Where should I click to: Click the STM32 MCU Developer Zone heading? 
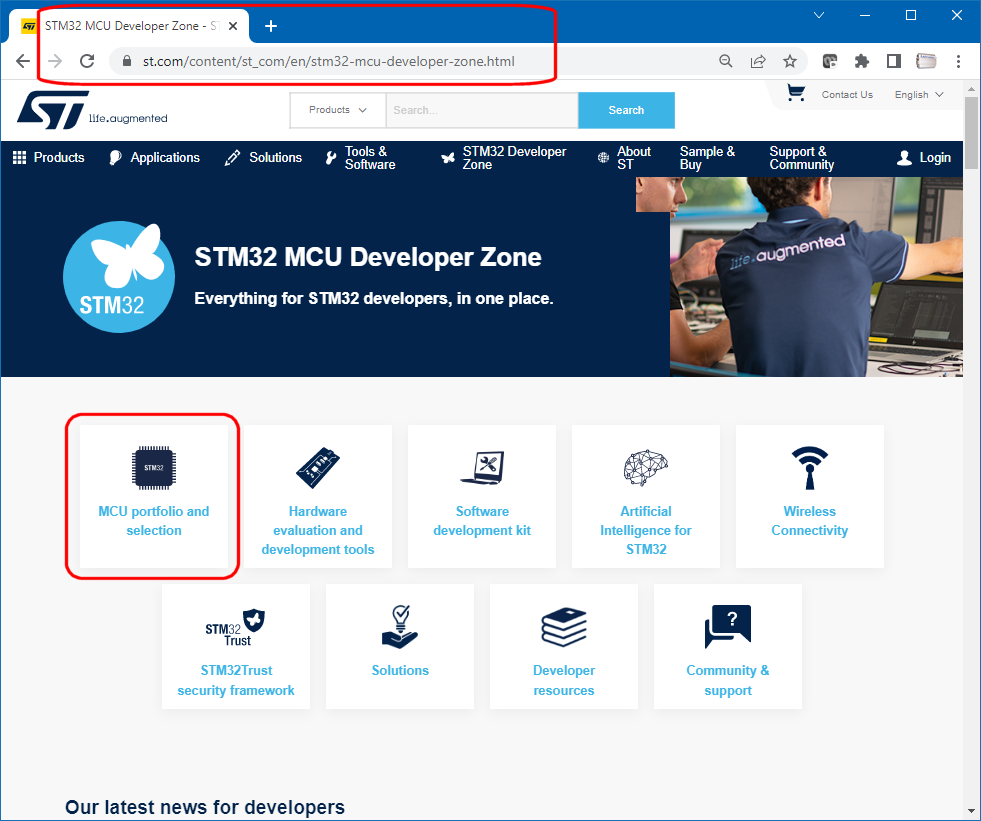[x=368, y=257]
